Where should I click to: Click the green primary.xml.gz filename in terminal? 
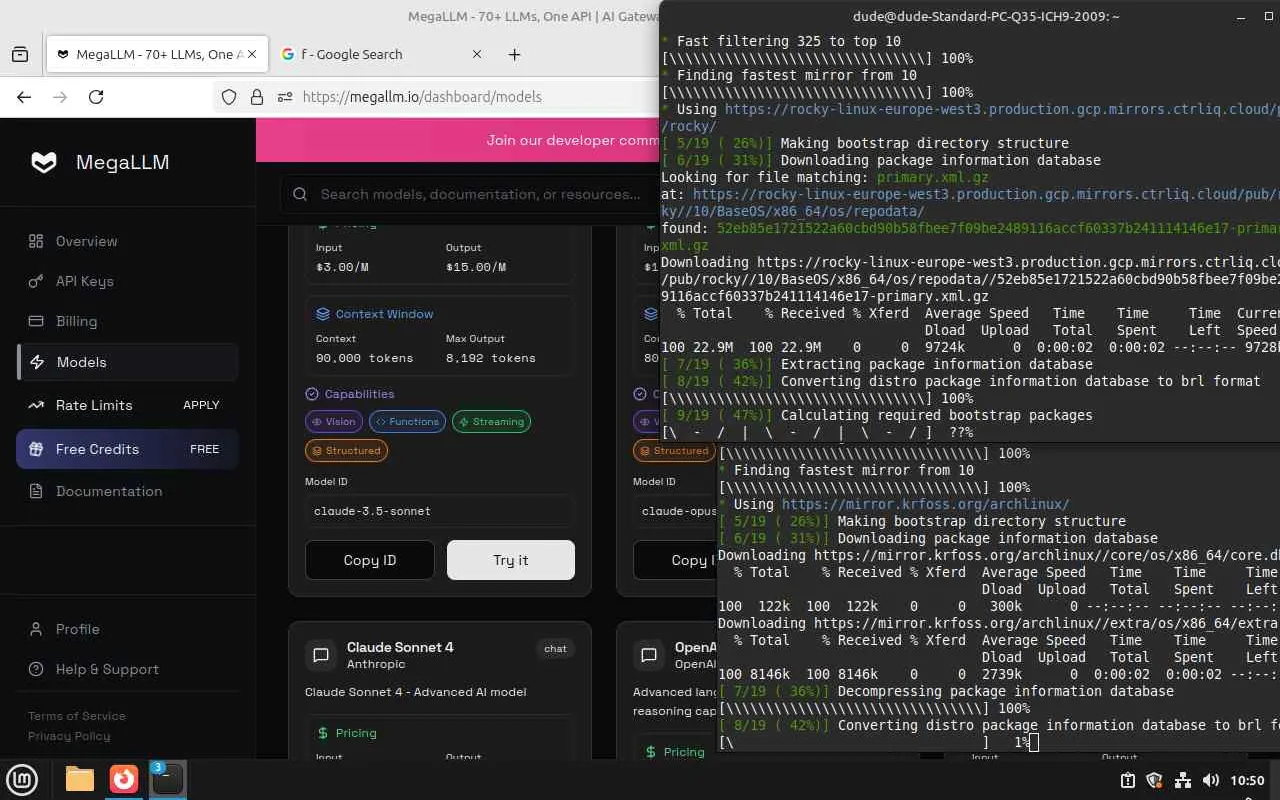coord(933,177)
